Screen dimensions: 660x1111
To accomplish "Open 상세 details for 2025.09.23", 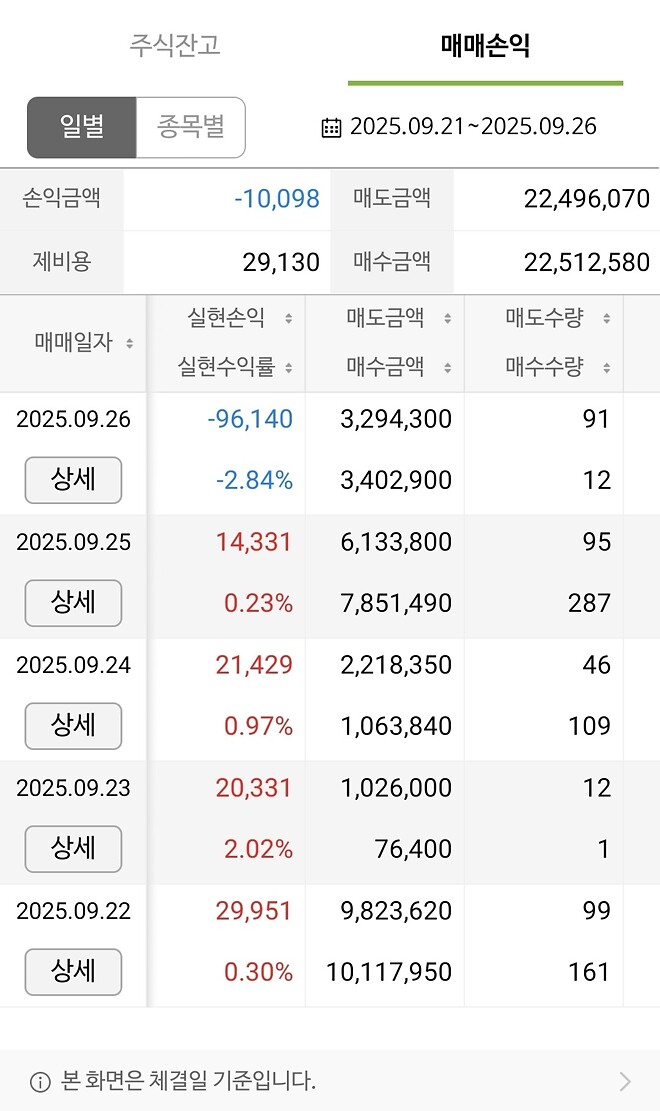I will [x=73, y=849].
